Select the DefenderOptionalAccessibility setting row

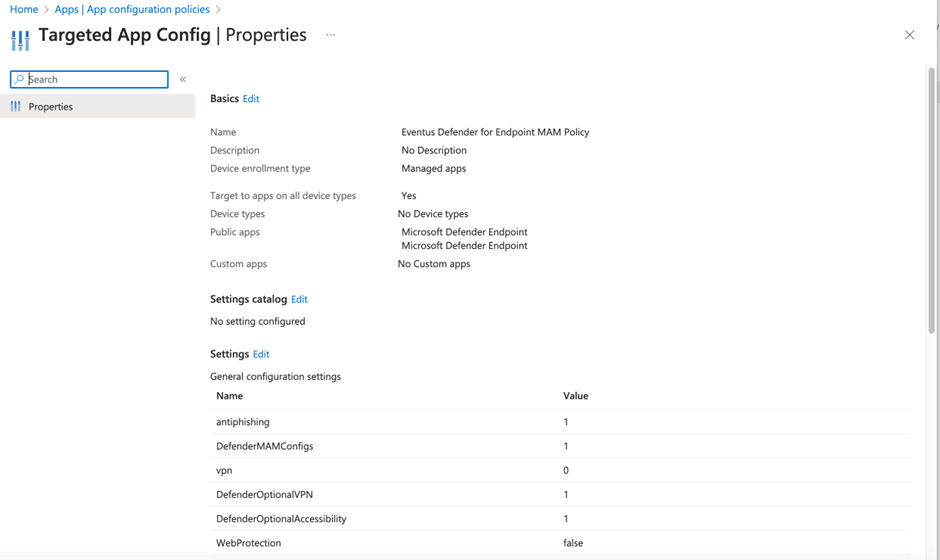pyautogui.click(x=560, y=519)
